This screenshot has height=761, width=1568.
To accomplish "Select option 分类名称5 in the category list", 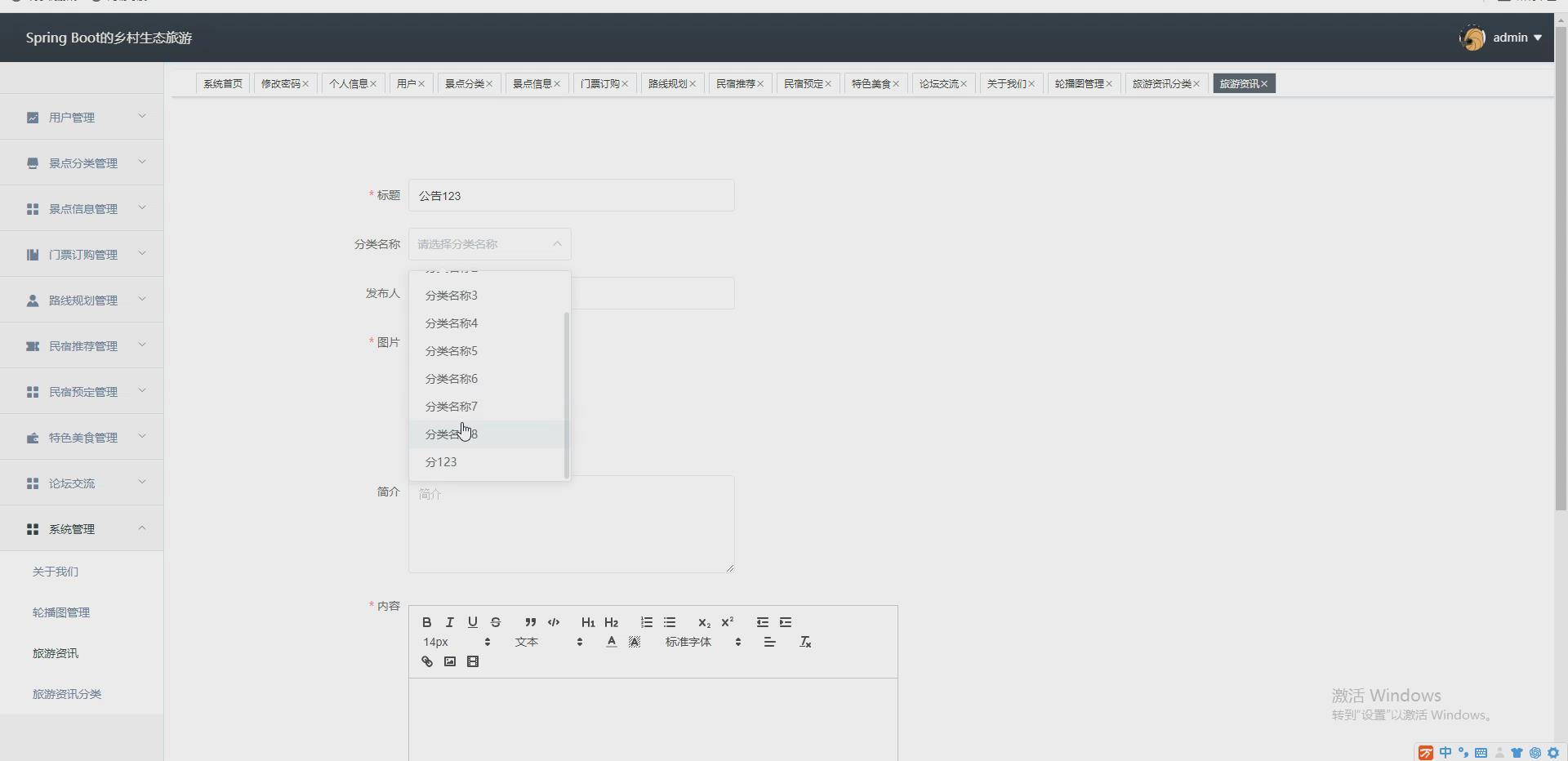I will [x=452, y=351].
